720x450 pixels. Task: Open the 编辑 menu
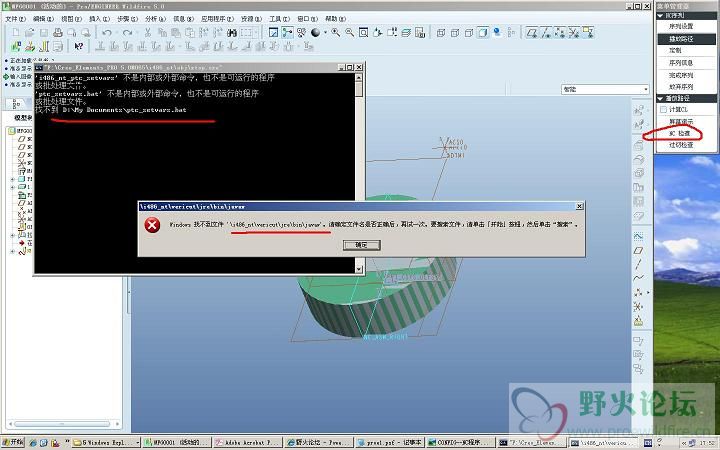pyautogui.click(x=43, y=19)
